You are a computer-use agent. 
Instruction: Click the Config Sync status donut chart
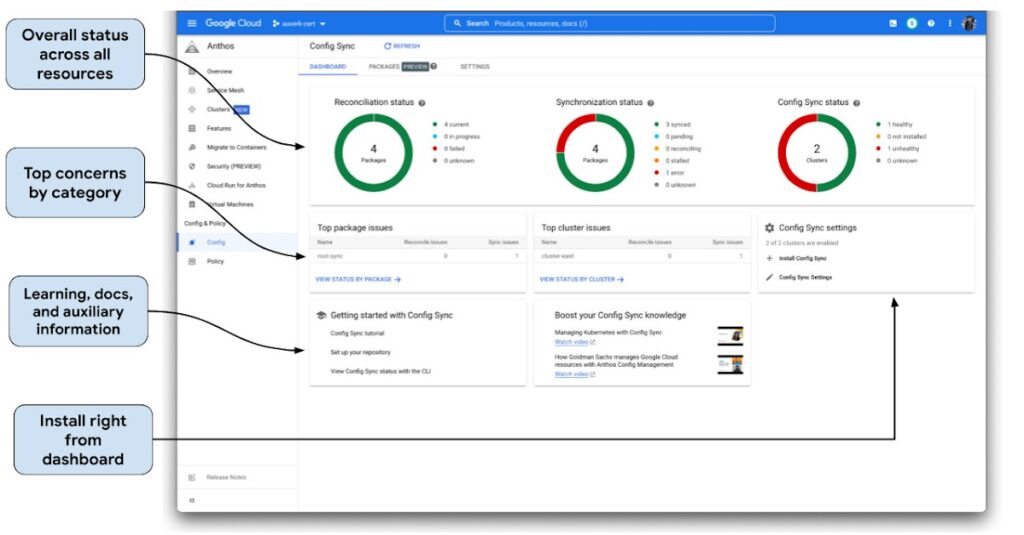[816, 152]
